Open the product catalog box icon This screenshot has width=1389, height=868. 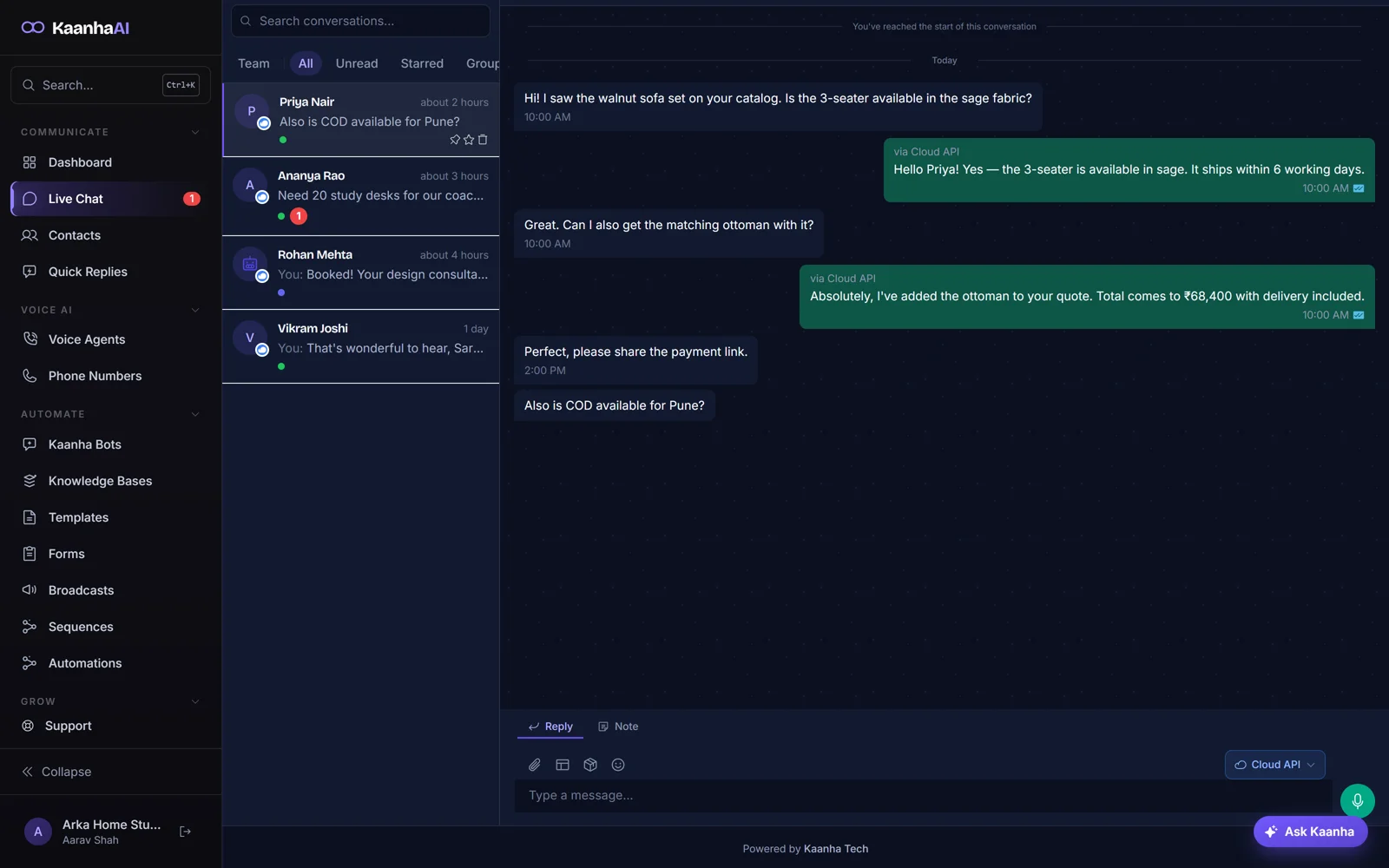point(590,765)
